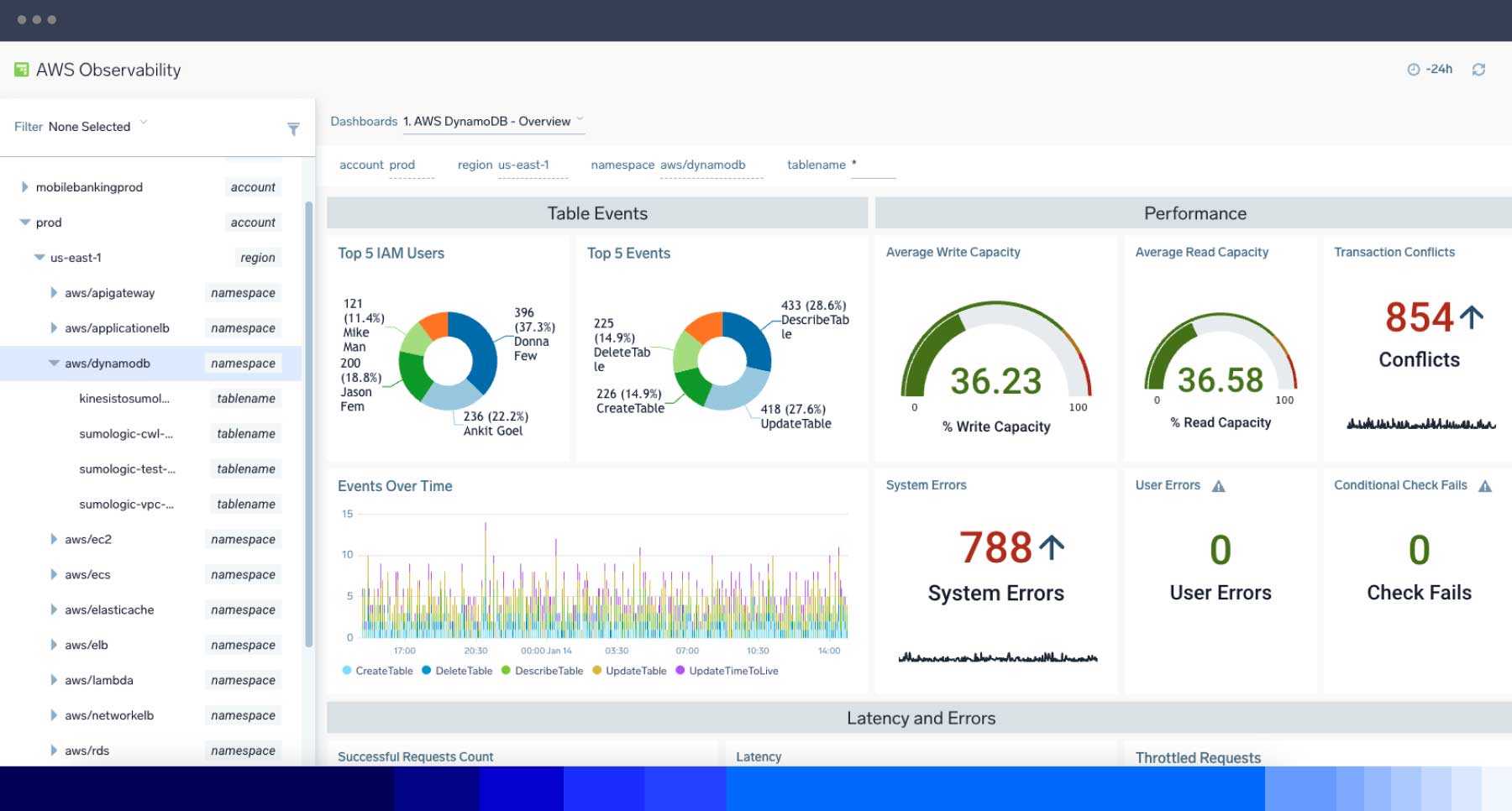Select the sumologic-test-... table row

tap(151, 469)
